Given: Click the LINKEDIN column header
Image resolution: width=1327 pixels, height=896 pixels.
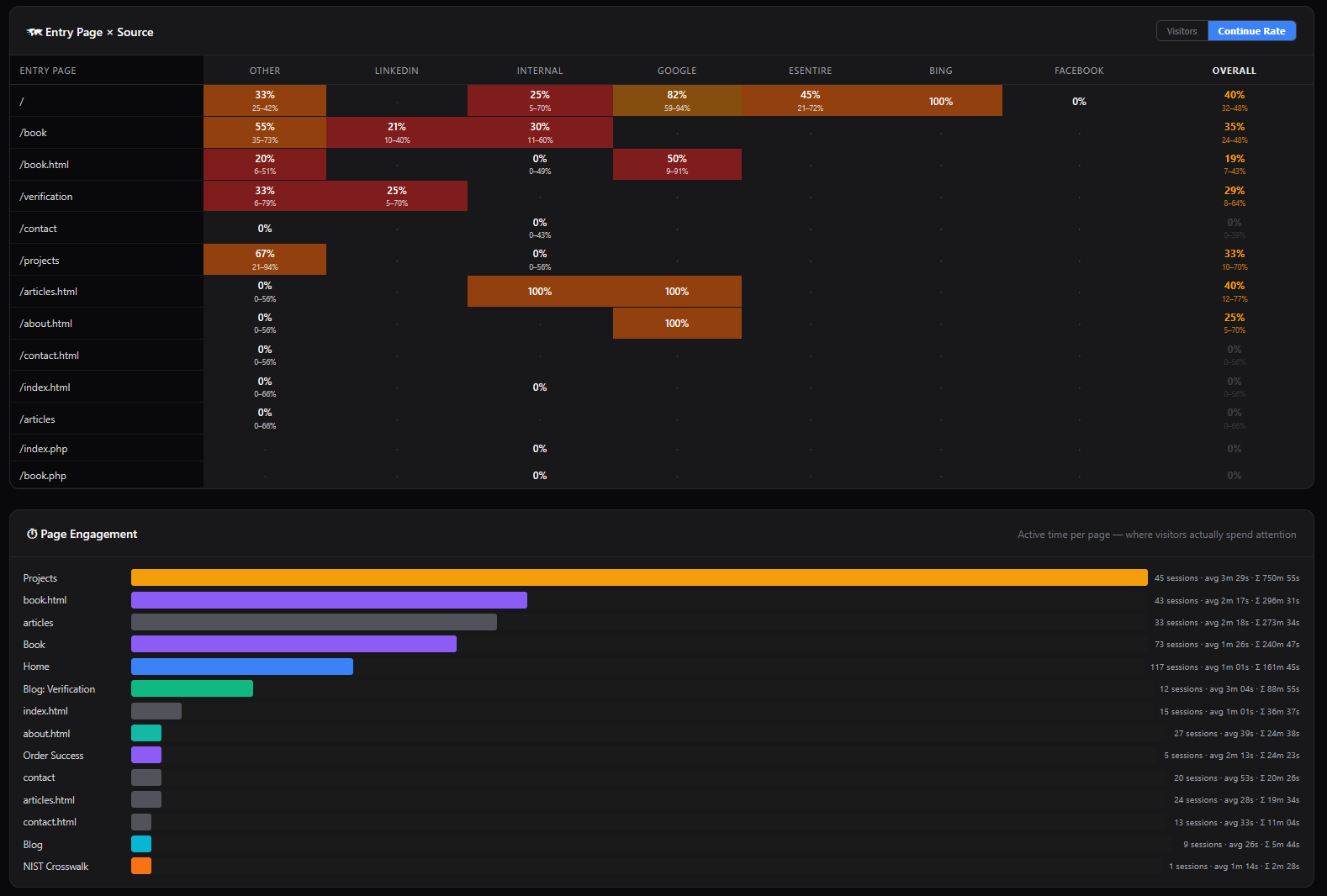Looking at the screenshot, I should tap(396, 71).
